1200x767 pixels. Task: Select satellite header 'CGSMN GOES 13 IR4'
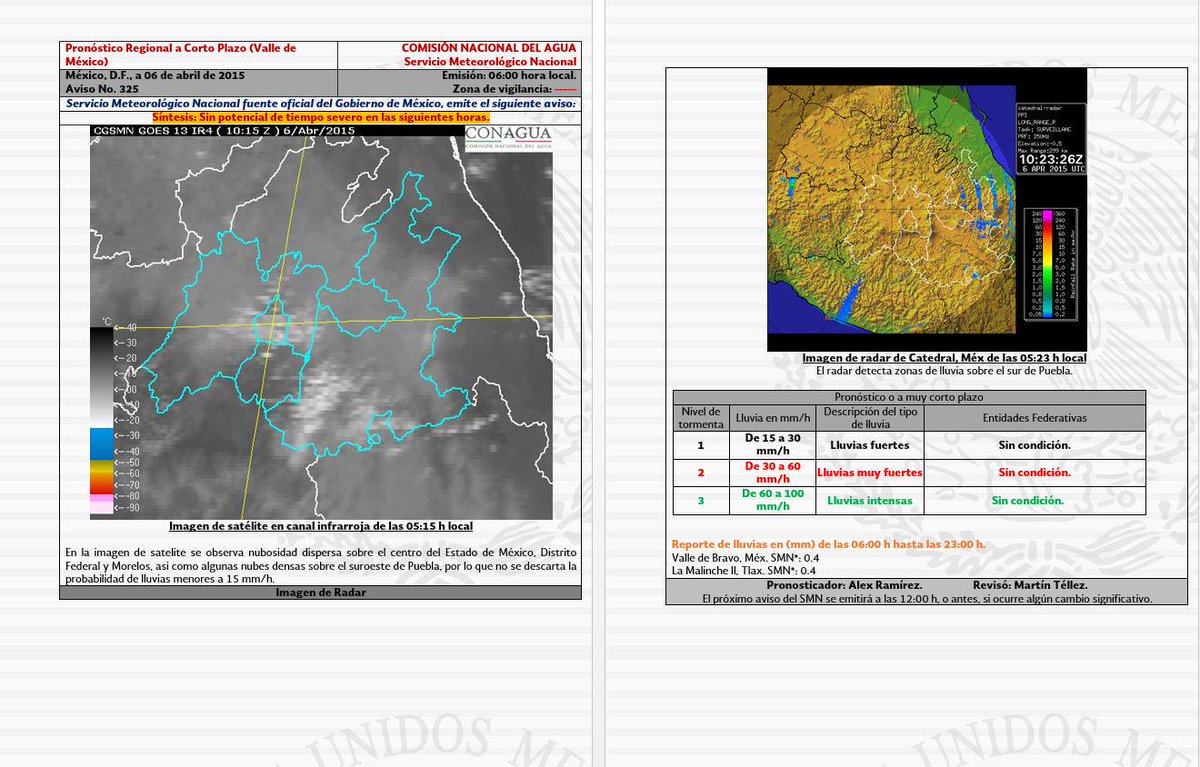[x=223, y=131]
